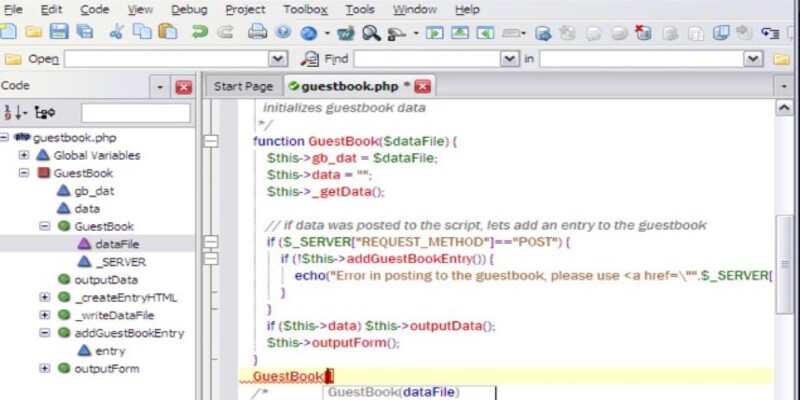
Task: Click the up-pointing green arrow pane icon
Action: click(x=460, y=33)
